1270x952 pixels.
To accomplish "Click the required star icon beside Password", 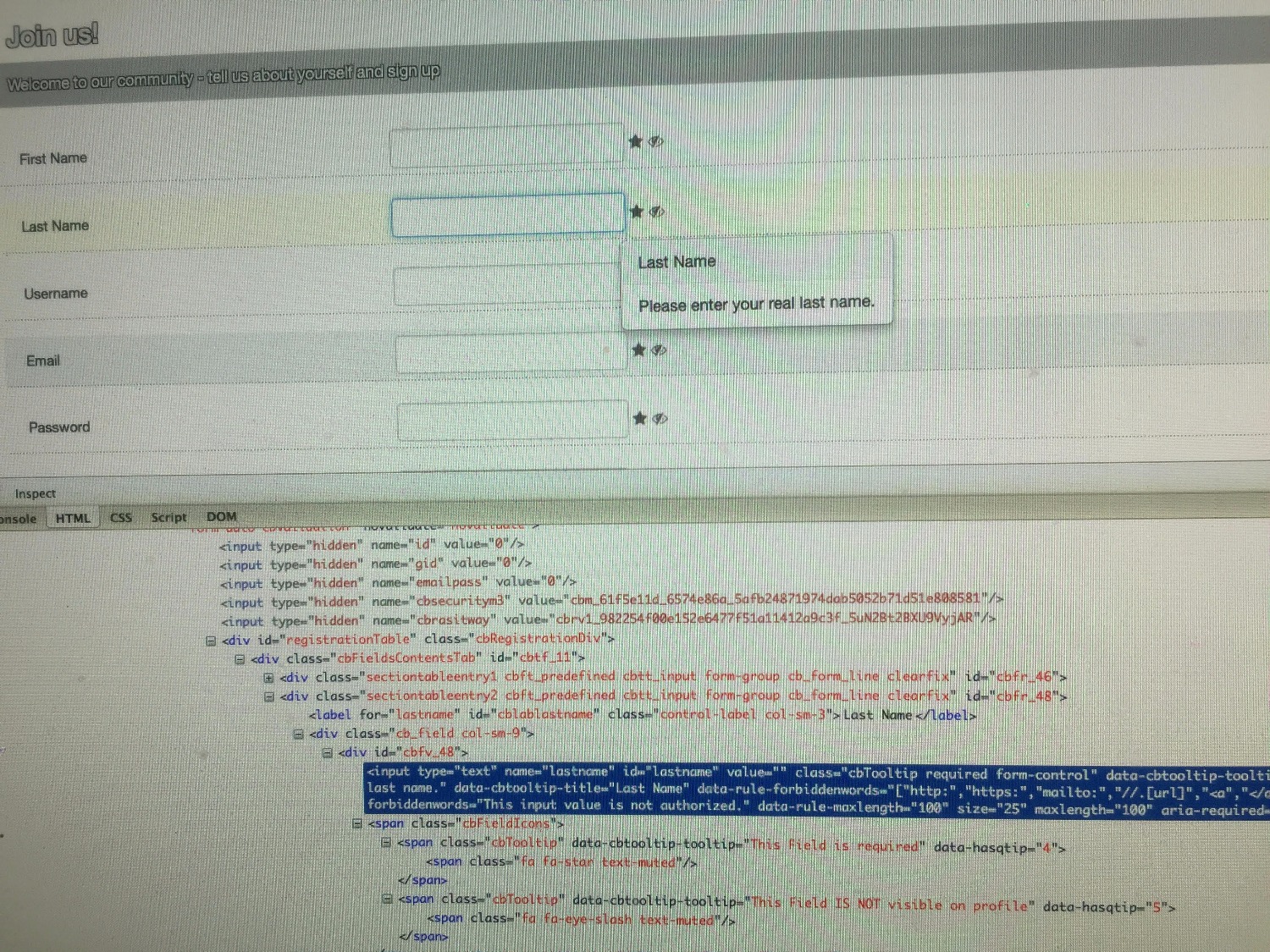I will tap(640, 418).
